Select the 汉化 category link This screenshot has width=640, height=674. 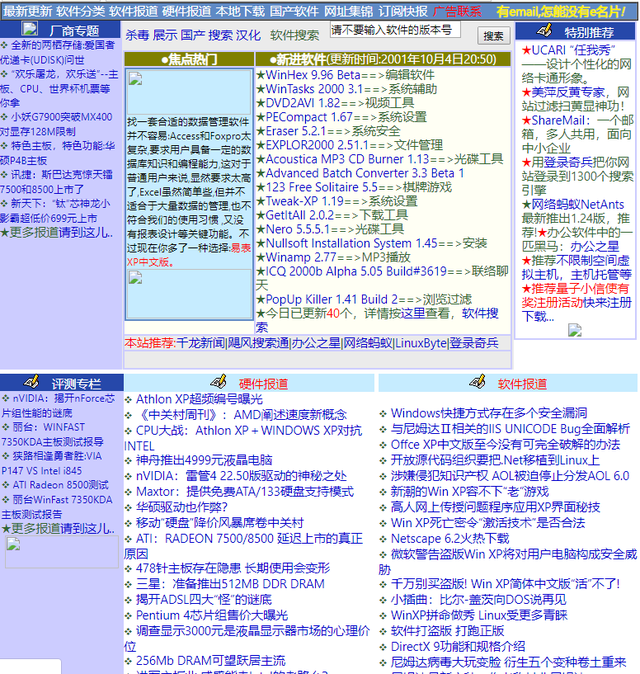click(x=248, y=35)
